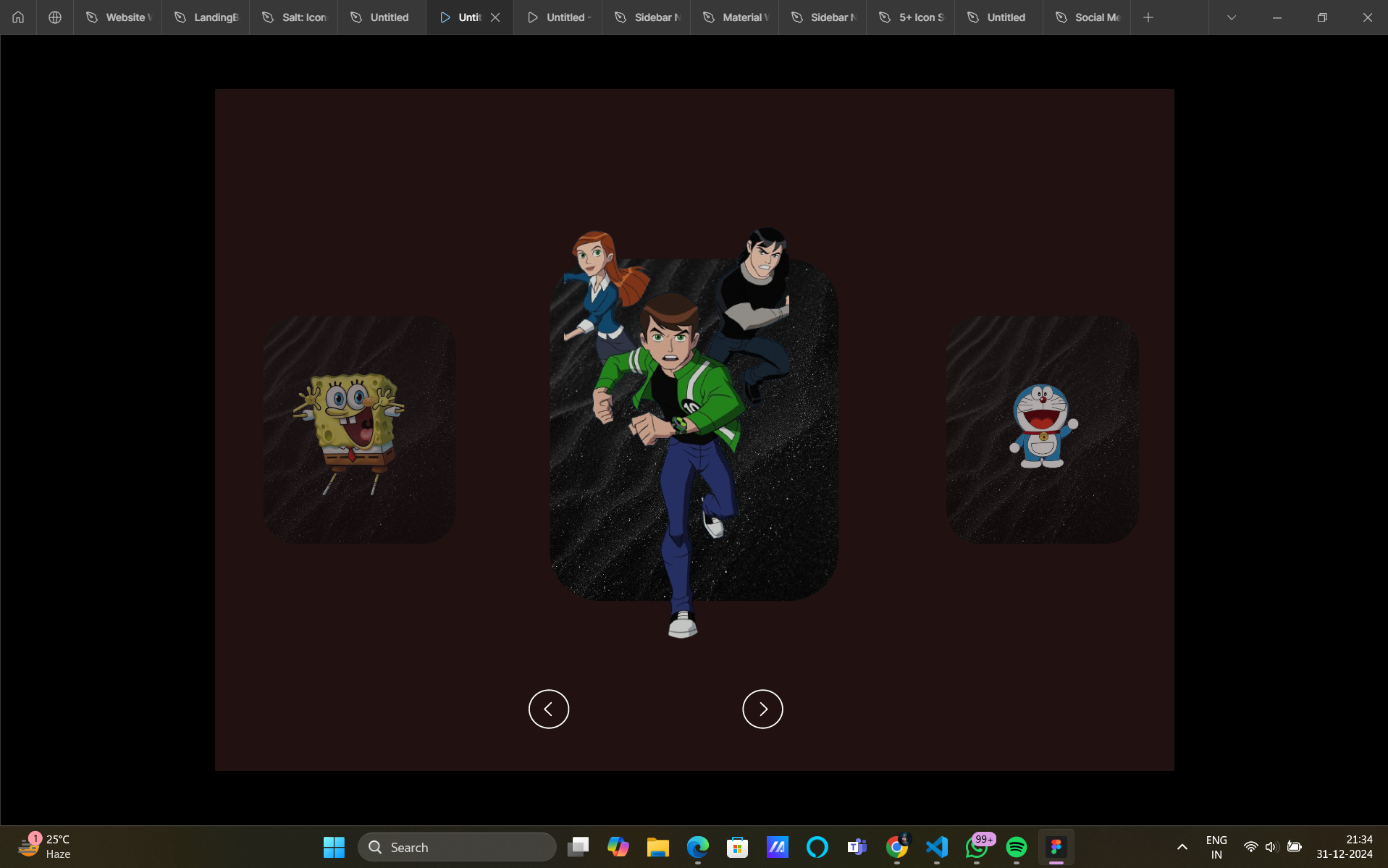Select the SpongeBob card
1388x868 pixels.
[x=360, y=429]
